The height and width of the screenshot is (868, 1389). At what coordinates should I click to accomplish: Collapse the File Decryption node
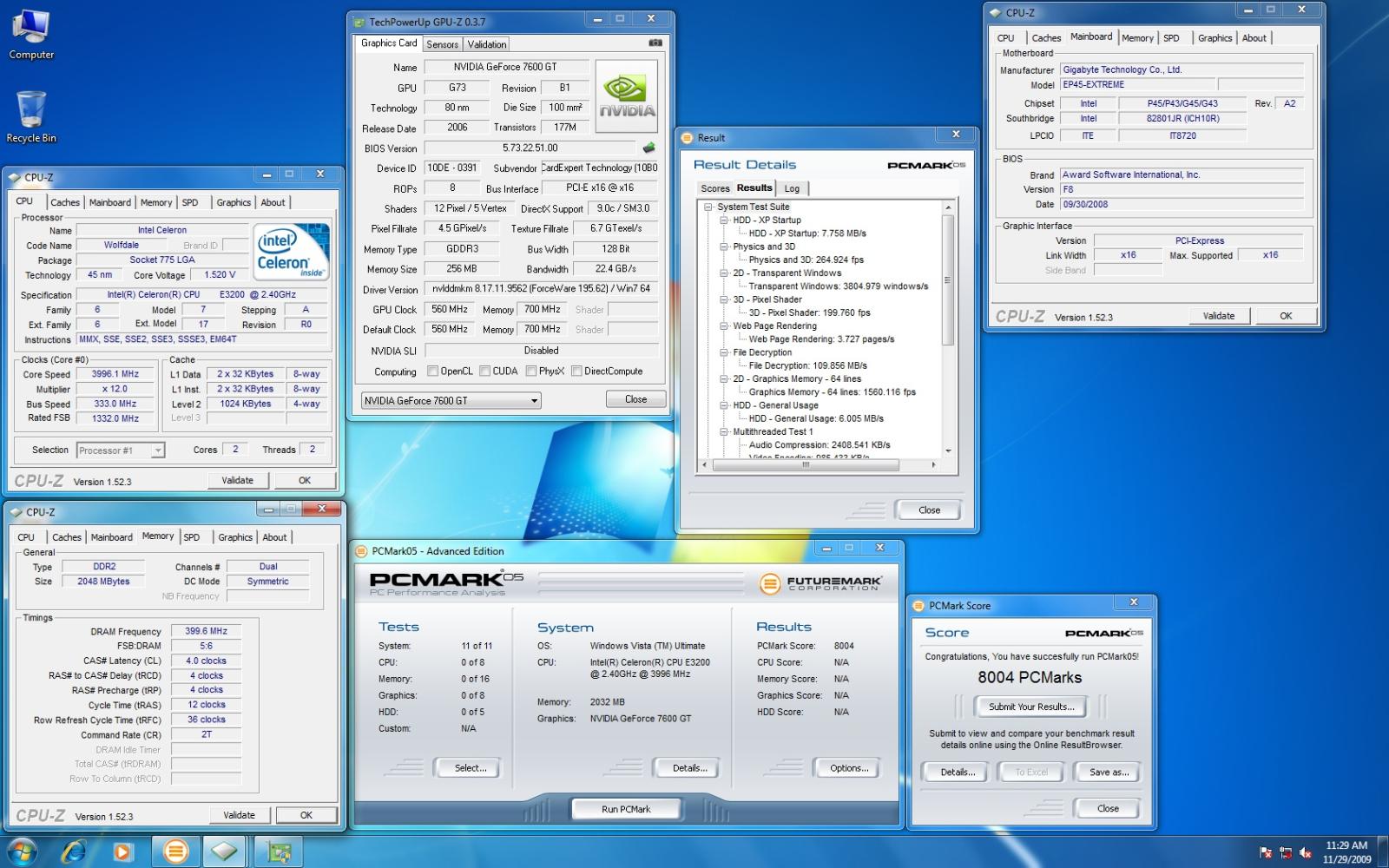coord(724,352)
